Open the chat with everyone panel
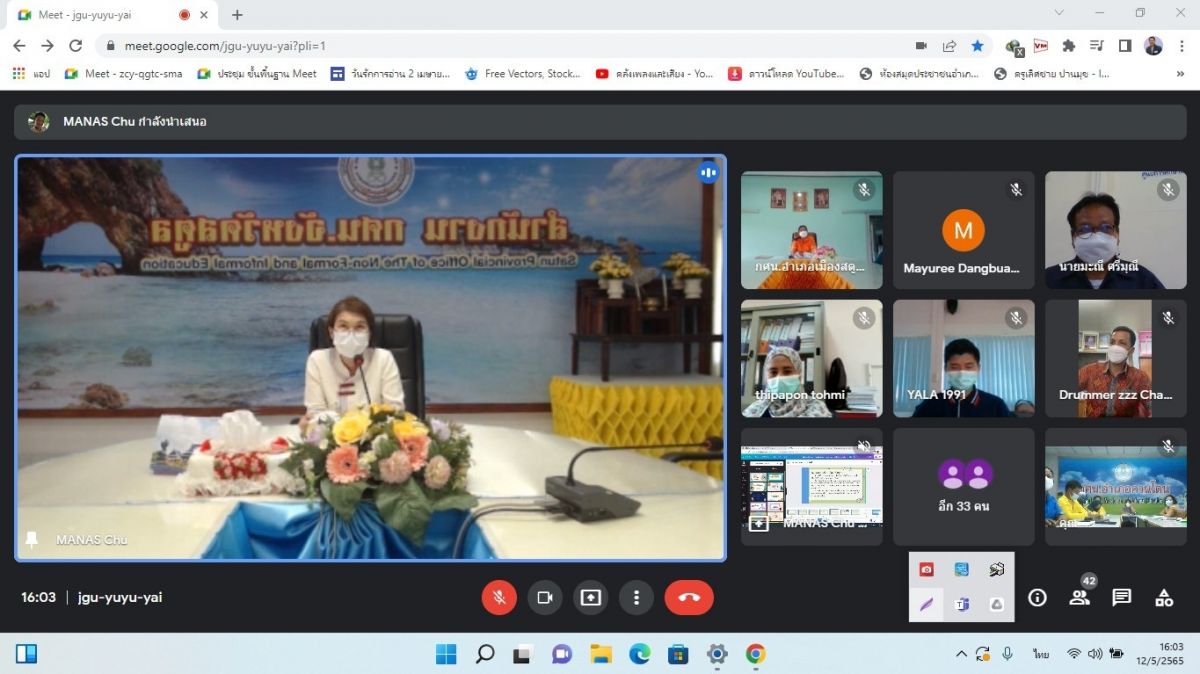The image size is (1200, 674). pos(1122,597)
